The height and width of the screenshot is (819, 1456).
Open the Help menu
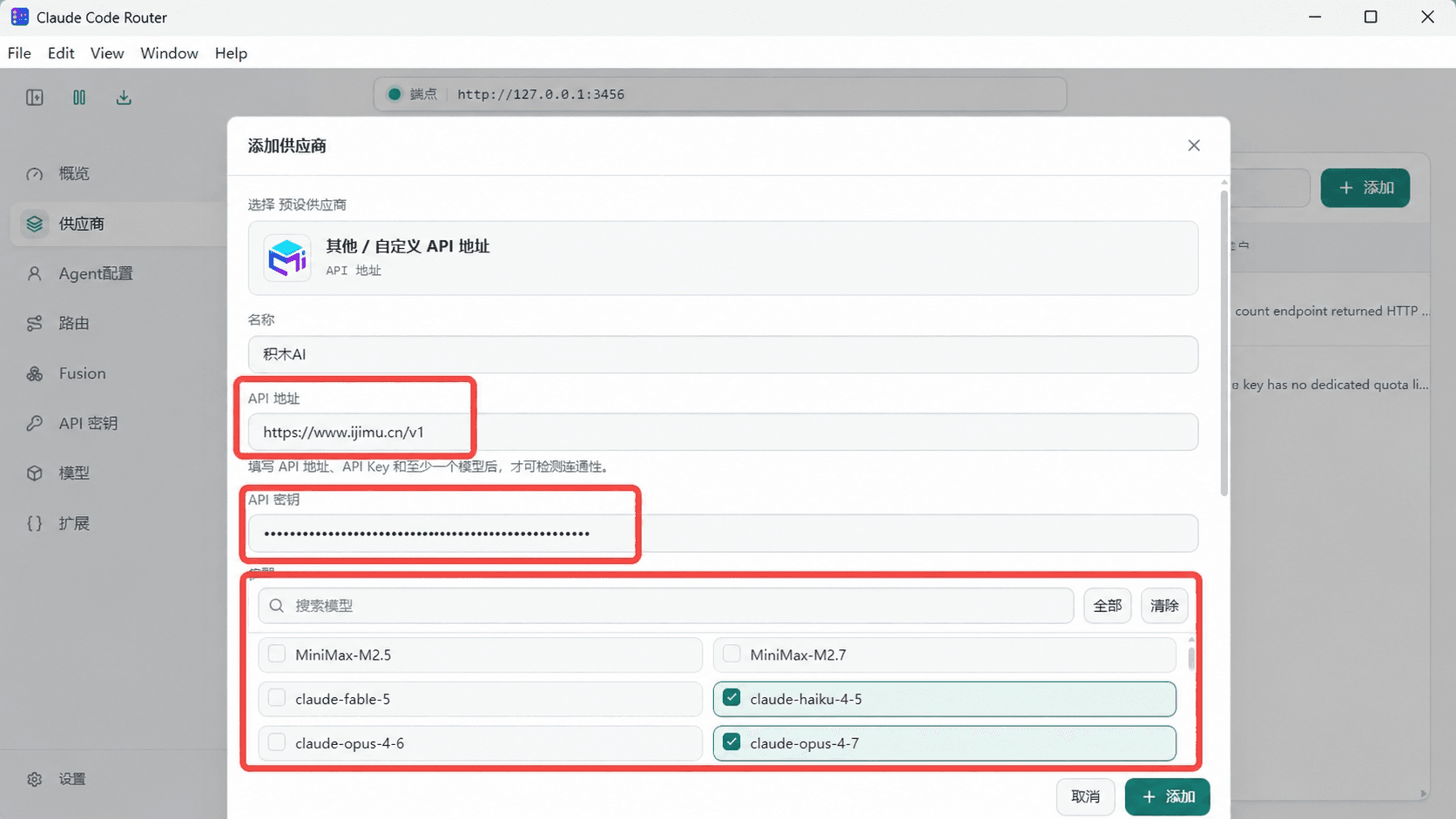(x=231, y=53)
